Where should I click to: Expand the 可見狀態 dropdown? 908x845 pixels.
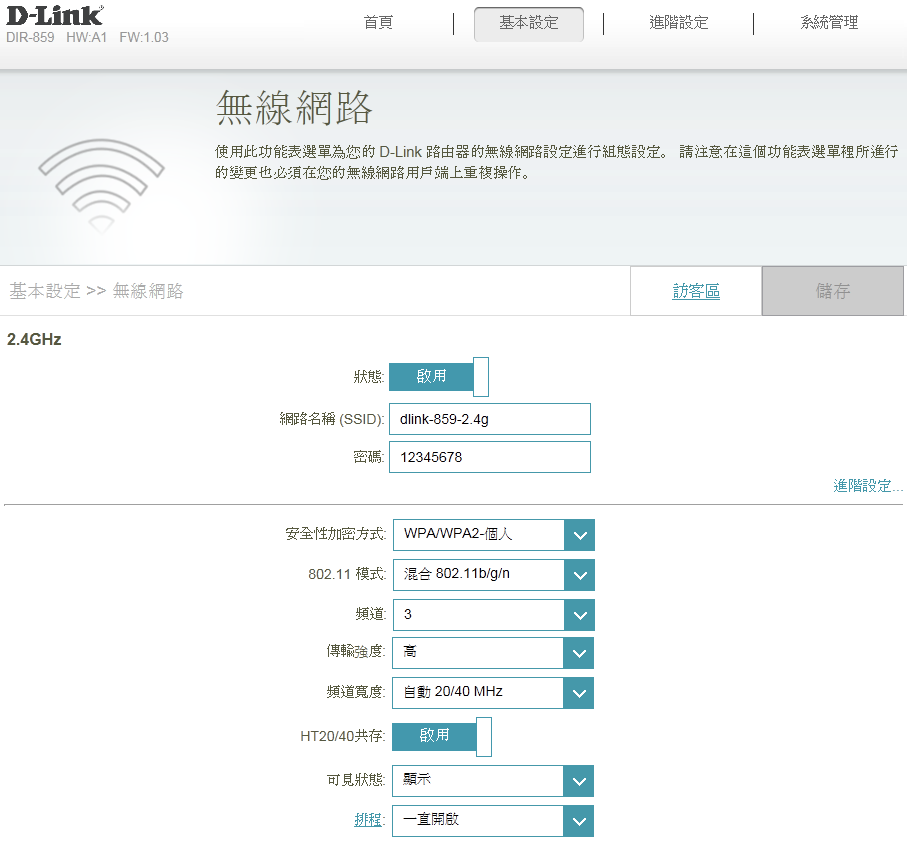493,781
